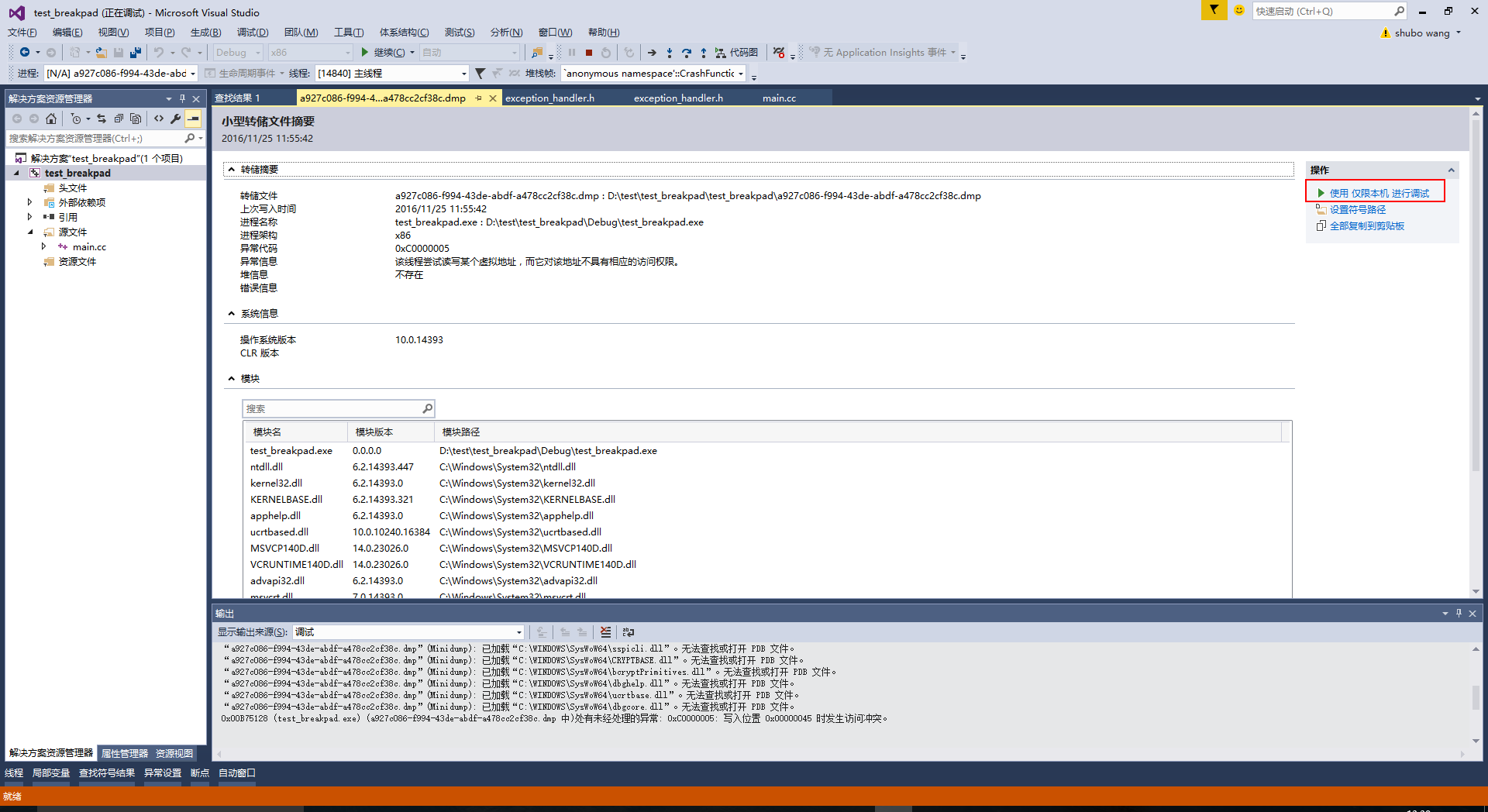The image size is (1488, 812).
Task: Click the feedback smiley icon
Action: tap(1239, 10)
